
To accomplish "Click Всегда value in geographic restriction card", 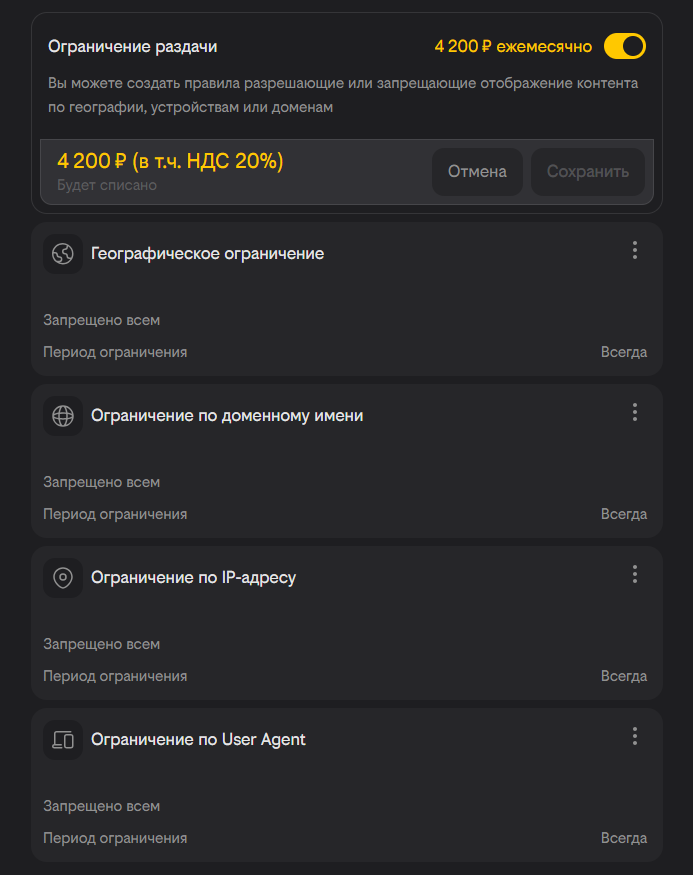I will pyautogui.click(x=624, y=352).
